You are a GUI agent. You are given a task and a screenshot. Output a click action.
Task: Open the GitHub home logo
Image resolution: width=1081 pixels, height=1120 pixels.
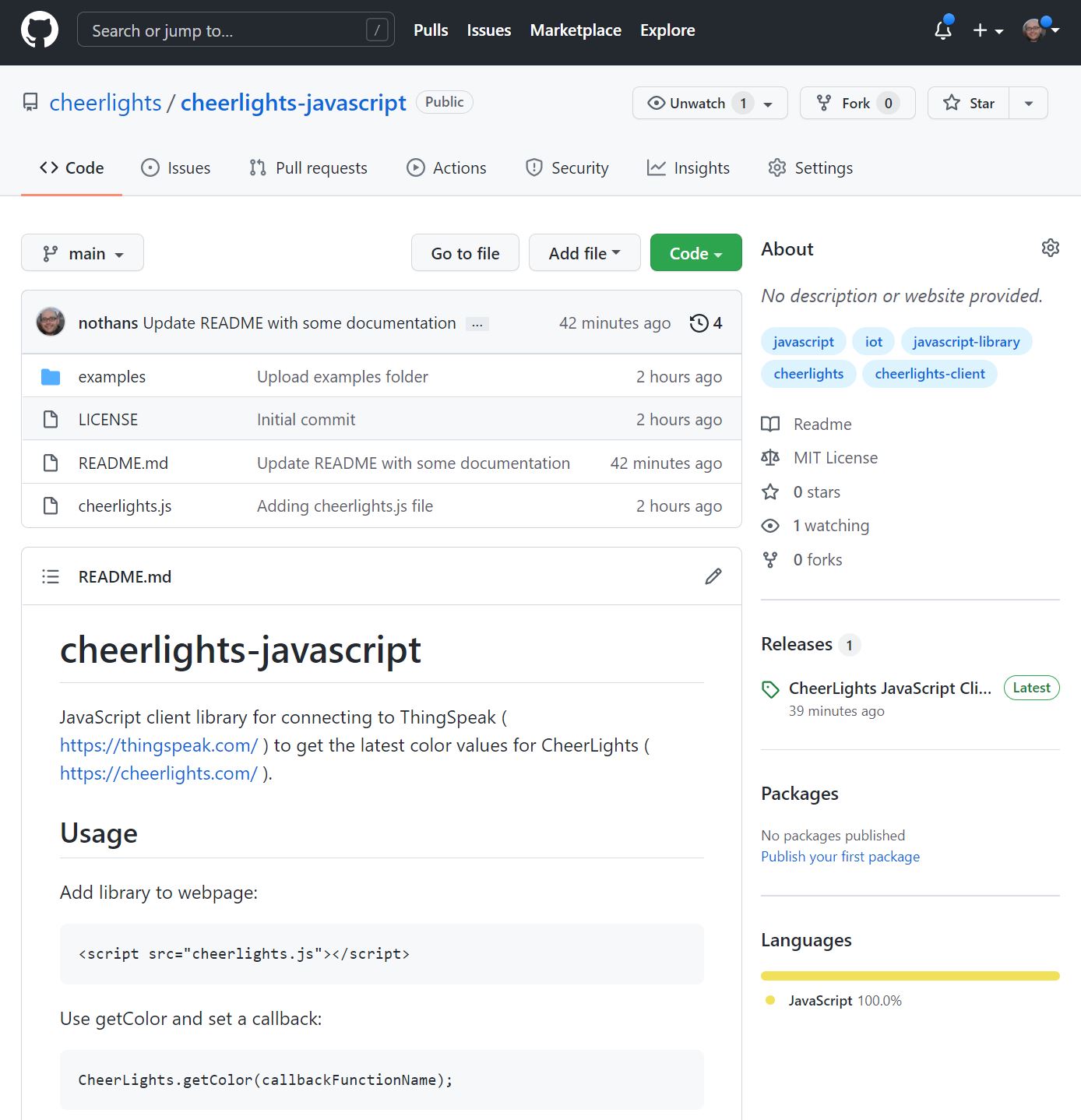point(39,30)
